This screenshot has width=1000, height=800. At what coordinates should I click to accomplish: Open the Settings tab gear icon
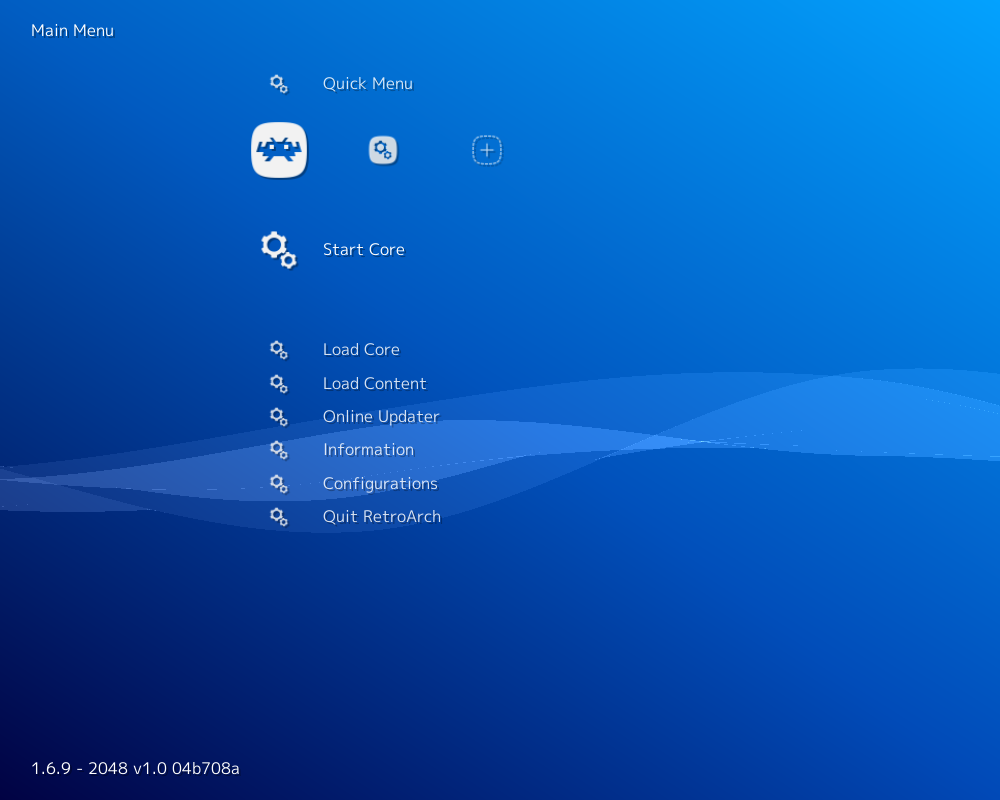pyautogui.click(x=383, y=151)
